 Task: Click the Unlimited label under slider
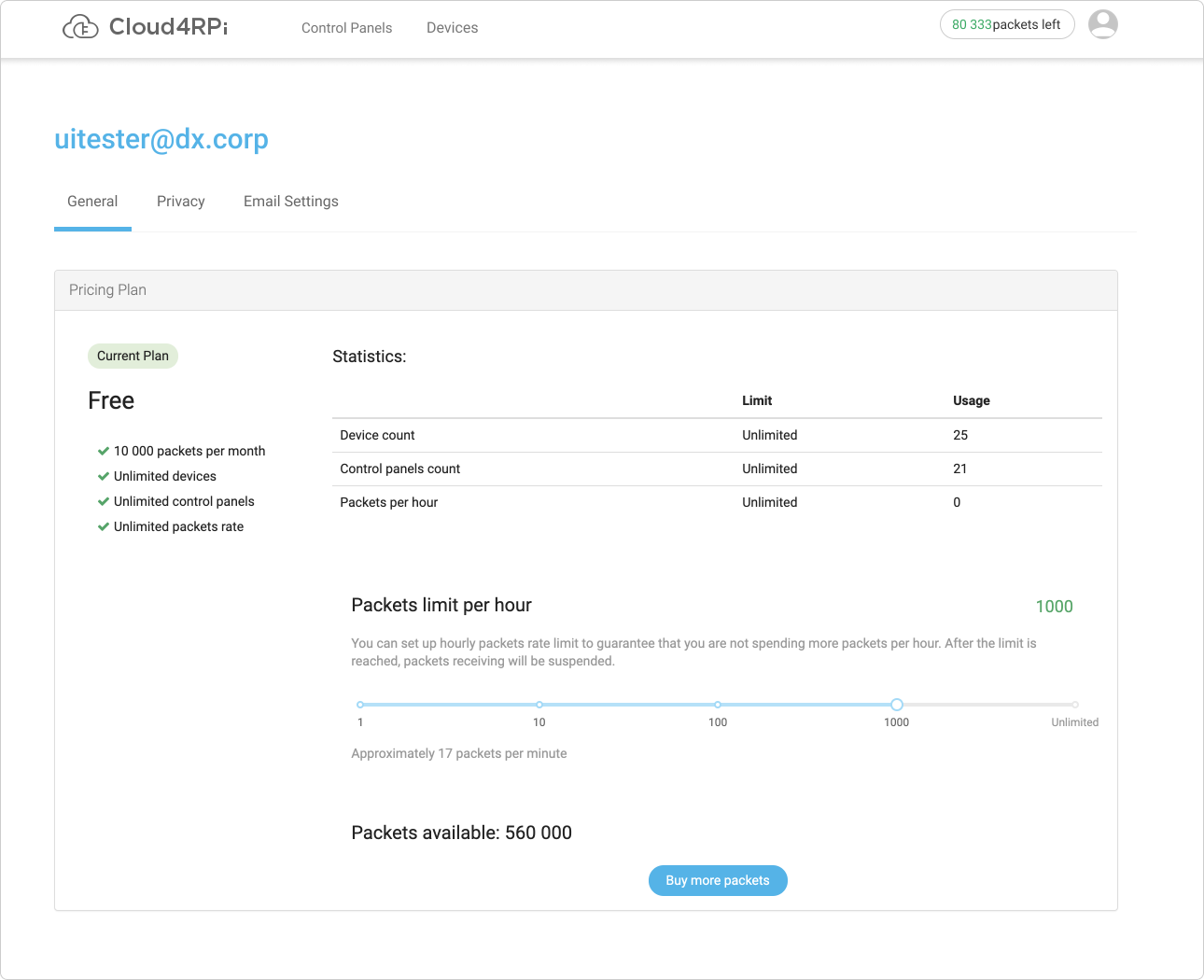[x=1075, y=722]
